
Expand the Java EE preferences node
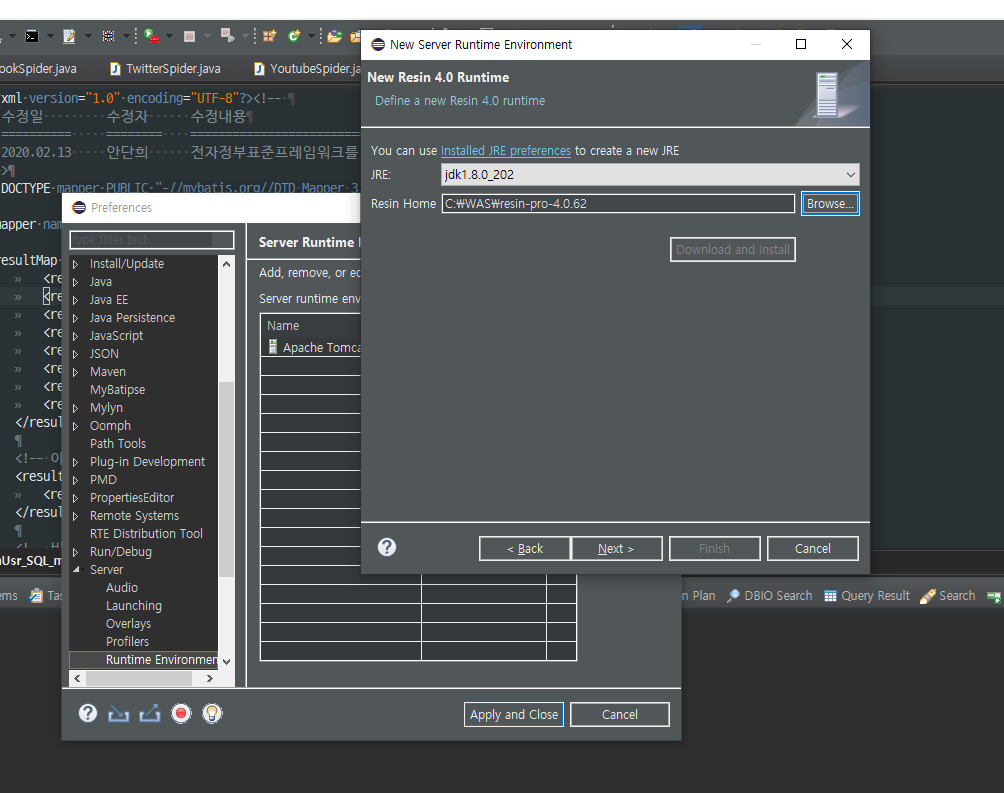(76, 300)
